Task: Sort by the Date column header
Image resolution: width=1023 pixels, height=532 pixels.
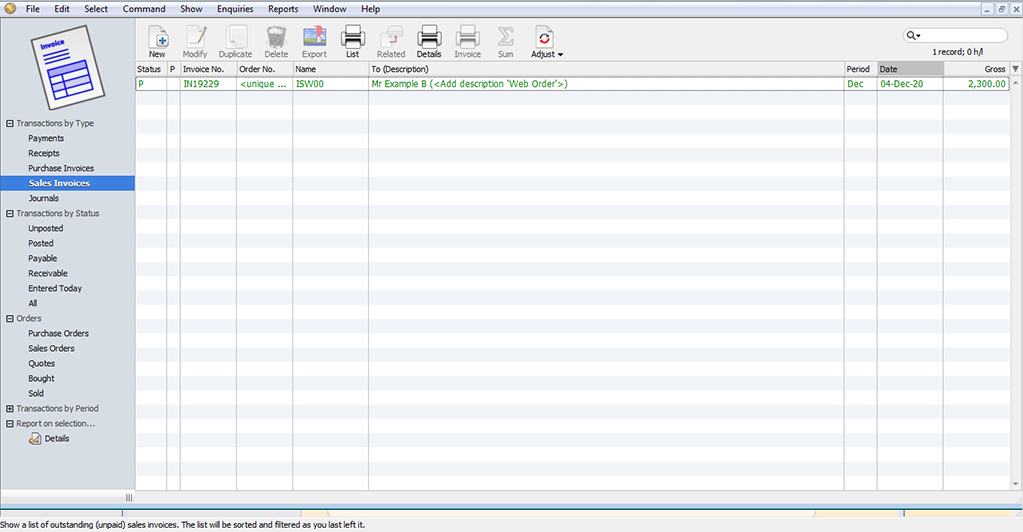Action: click(910, 69)
